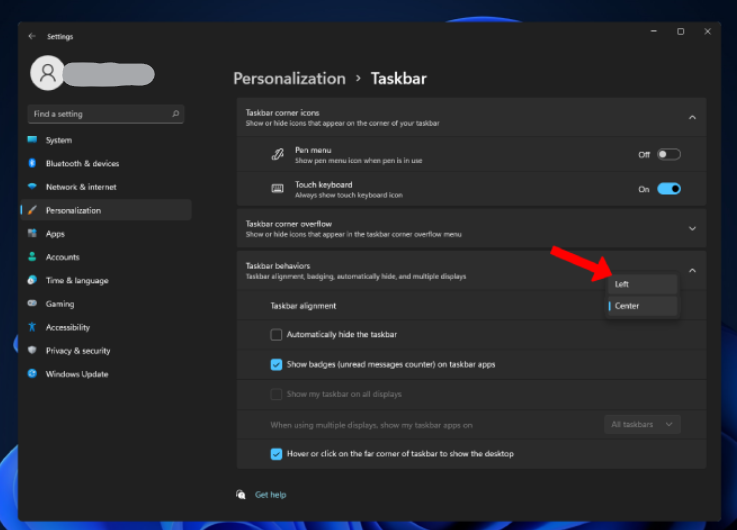
Task: Click the Accounts person icon
Action: coord(32,257)
